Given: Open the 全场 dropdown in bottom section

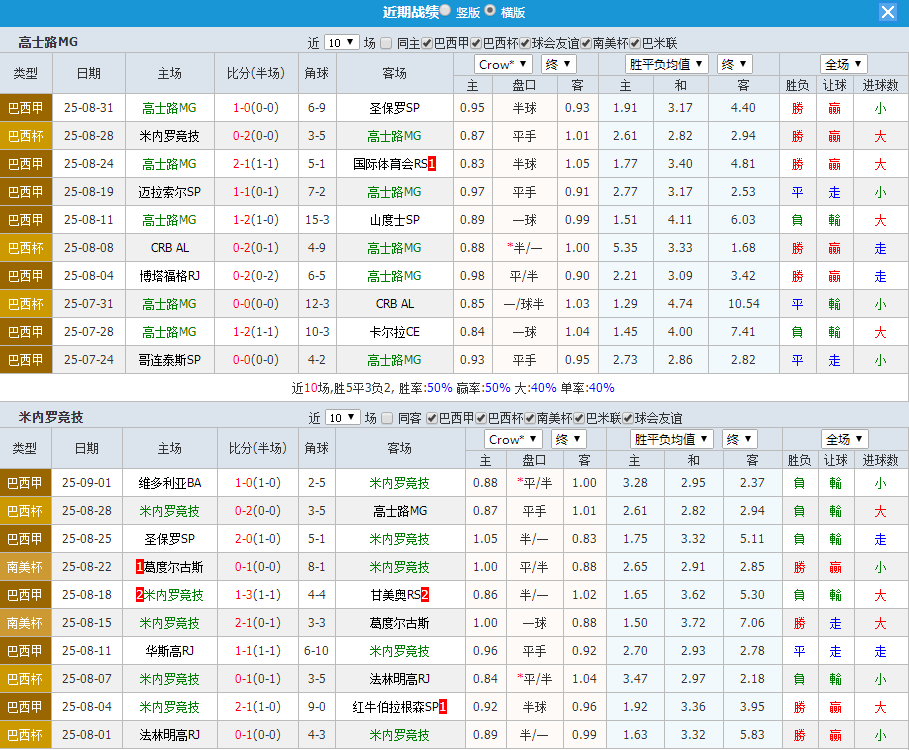Looking at the screenshot, I should [844, 438].
